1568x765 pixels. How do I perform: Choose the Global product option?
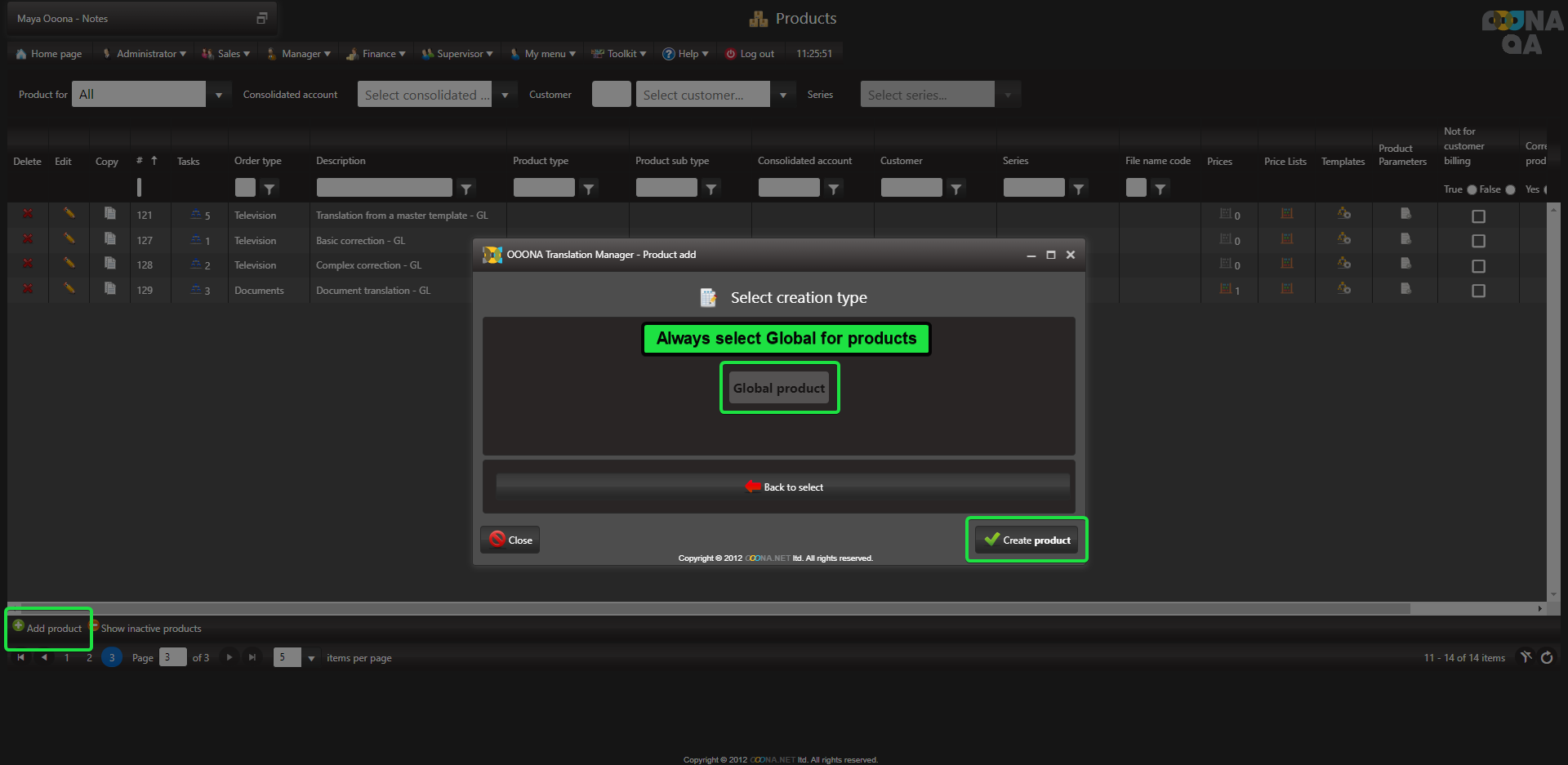779,389
